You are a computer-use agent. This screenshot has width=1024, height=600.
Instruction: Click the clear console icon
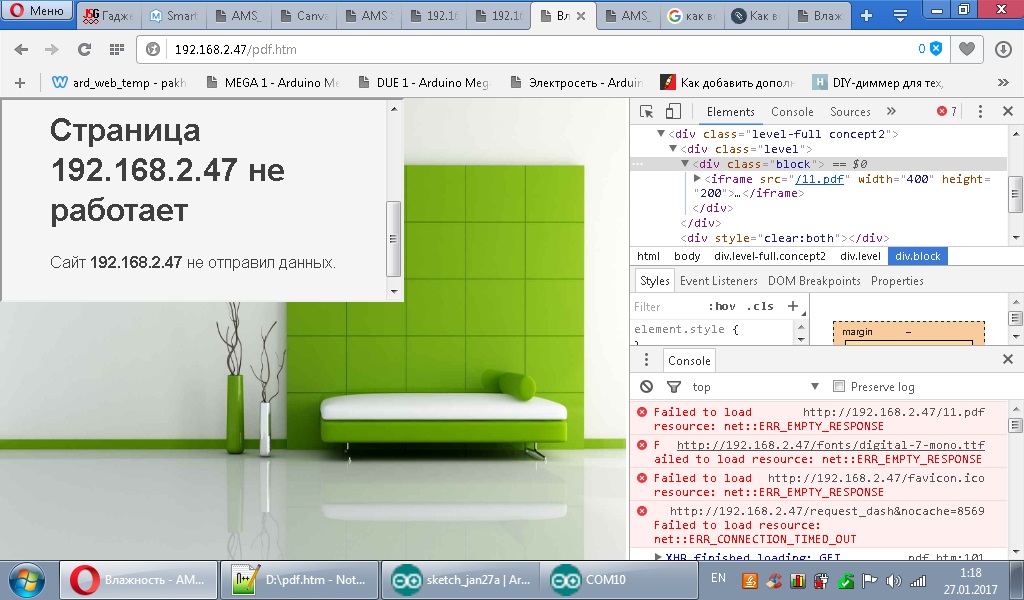[647, 387]
